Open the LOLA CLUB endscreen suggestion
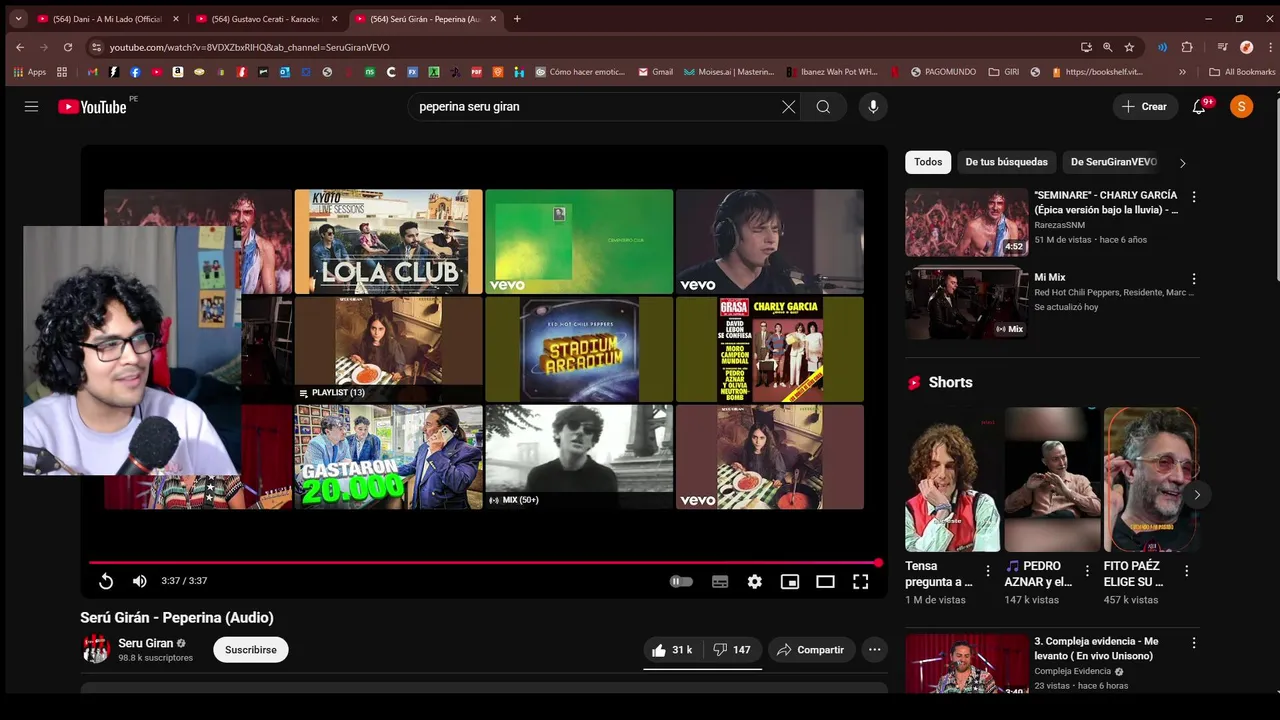This screenshot has width=1280, height=720. 388,241
